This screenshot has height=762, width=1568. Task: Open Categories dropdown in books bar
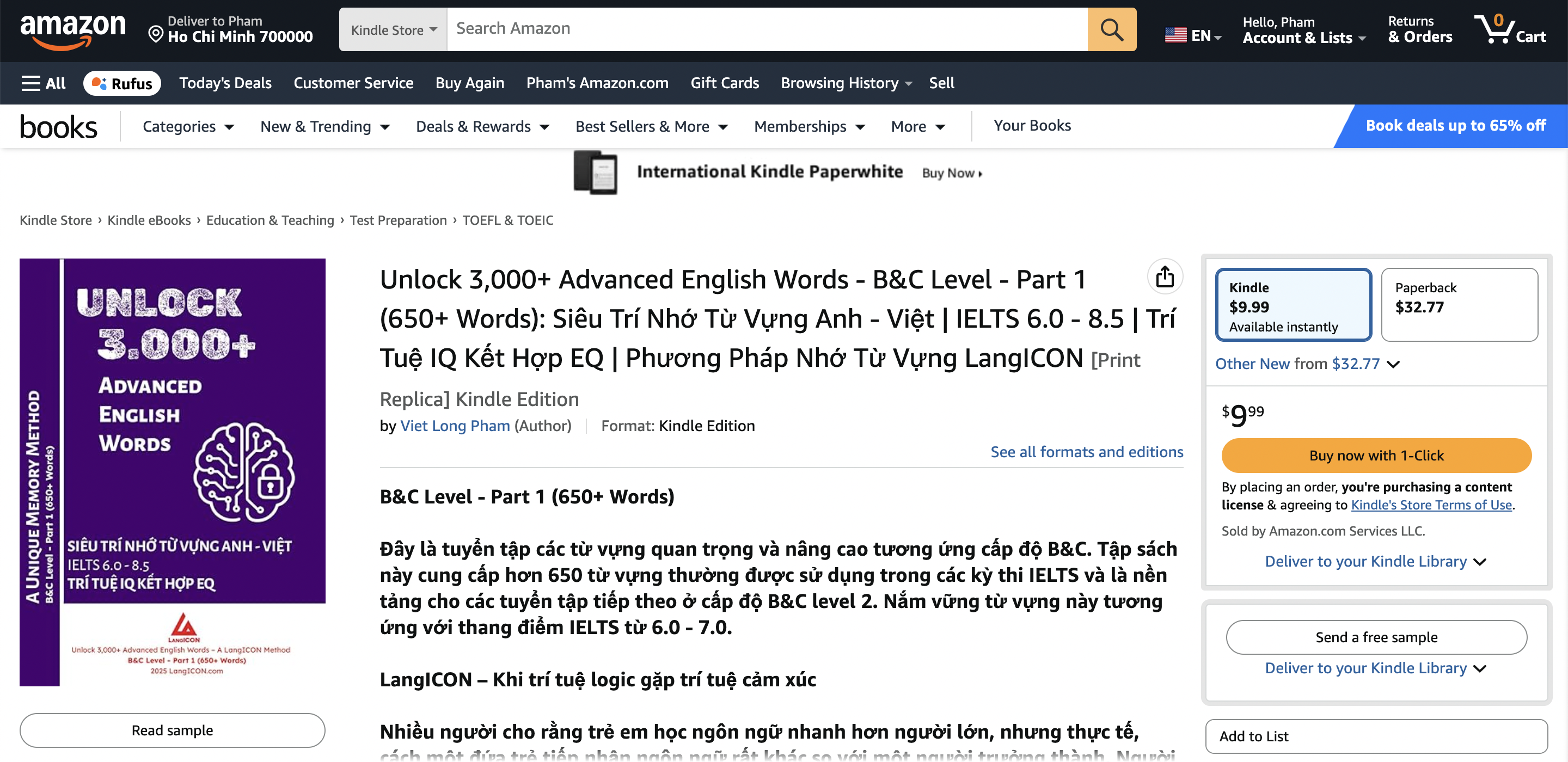tap(188, 127)
